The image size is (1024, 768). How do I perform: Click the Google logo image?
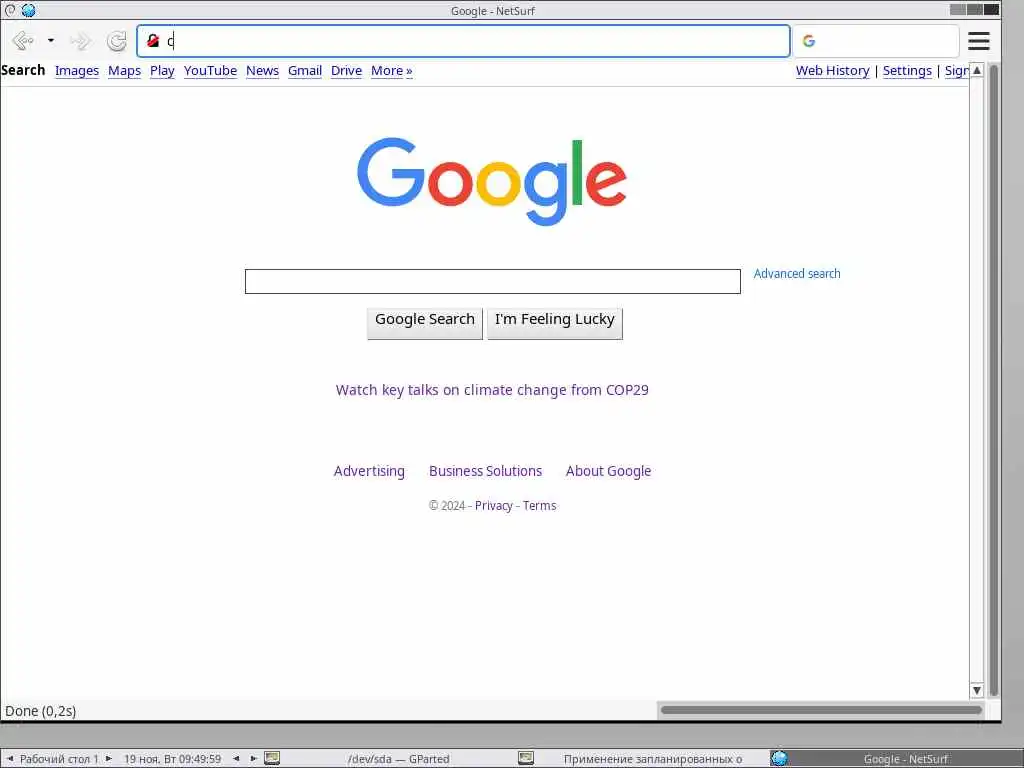(492, 181)
